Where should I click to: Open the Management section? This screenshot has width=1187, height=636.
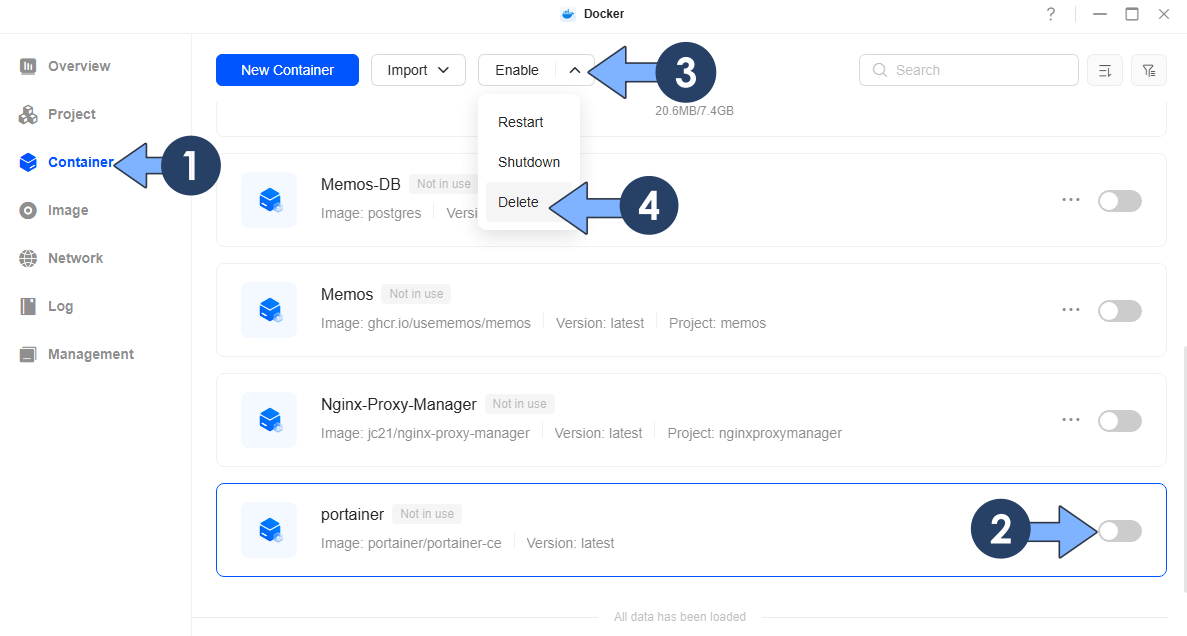pos(76,354)
